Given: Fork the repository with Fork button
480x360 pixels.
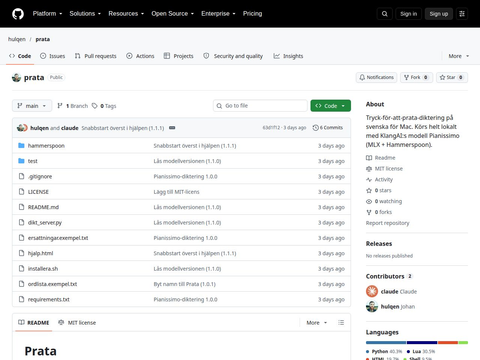Looking at the screenshot, I should pyautogui.click(x=416, y=77).
